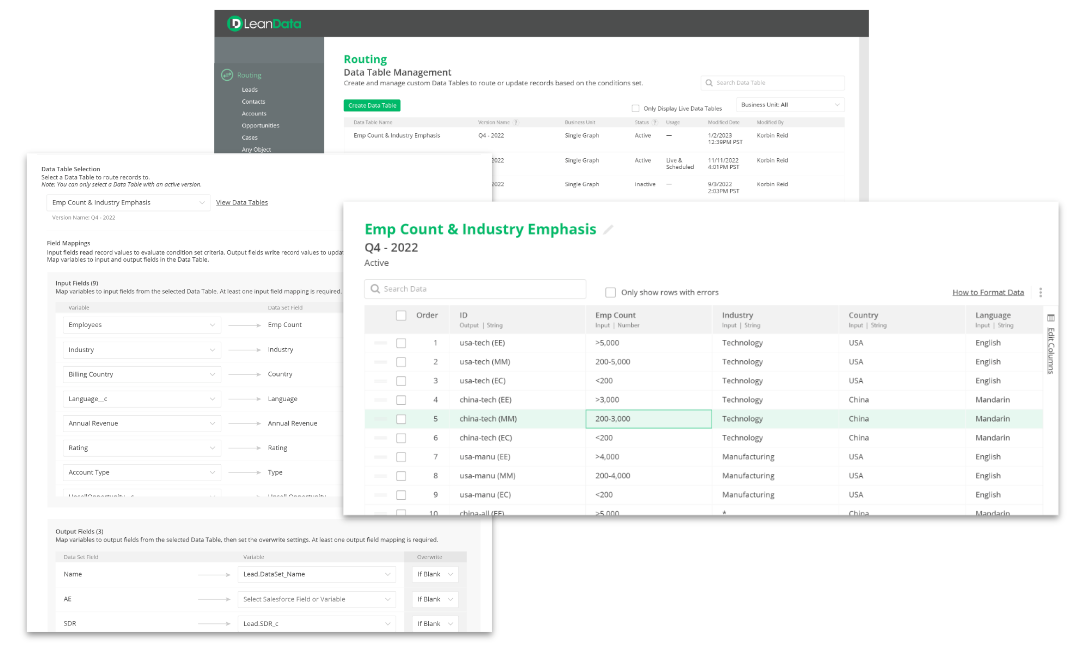Grab the drag handle on row usa-tech (EE)
1078x654 pixels.
(380, 342)
